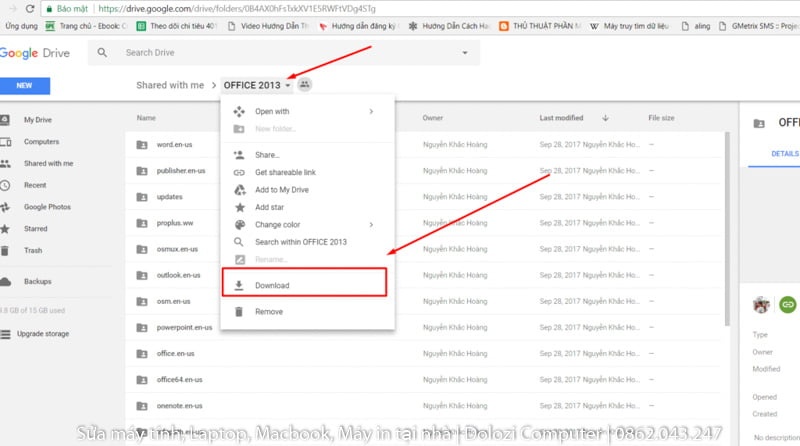This screenshot has height=446, width=800.
Task: Click the Open with icon in menu
Action: [239, 111]
